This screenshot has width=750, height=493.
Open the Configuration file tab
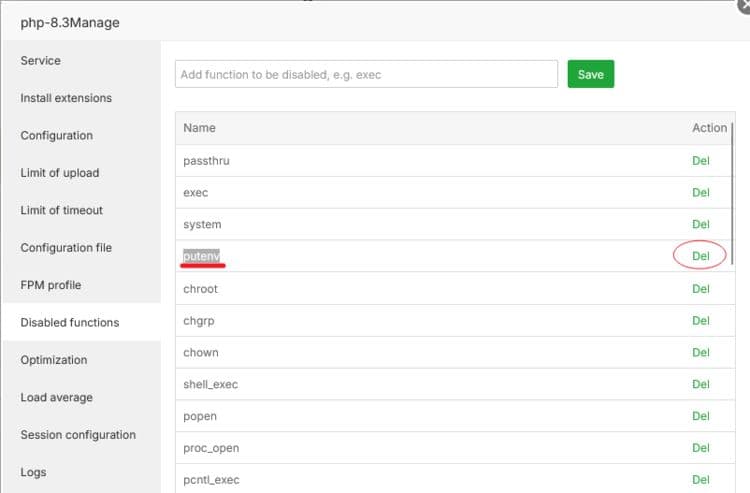(66, 248)
